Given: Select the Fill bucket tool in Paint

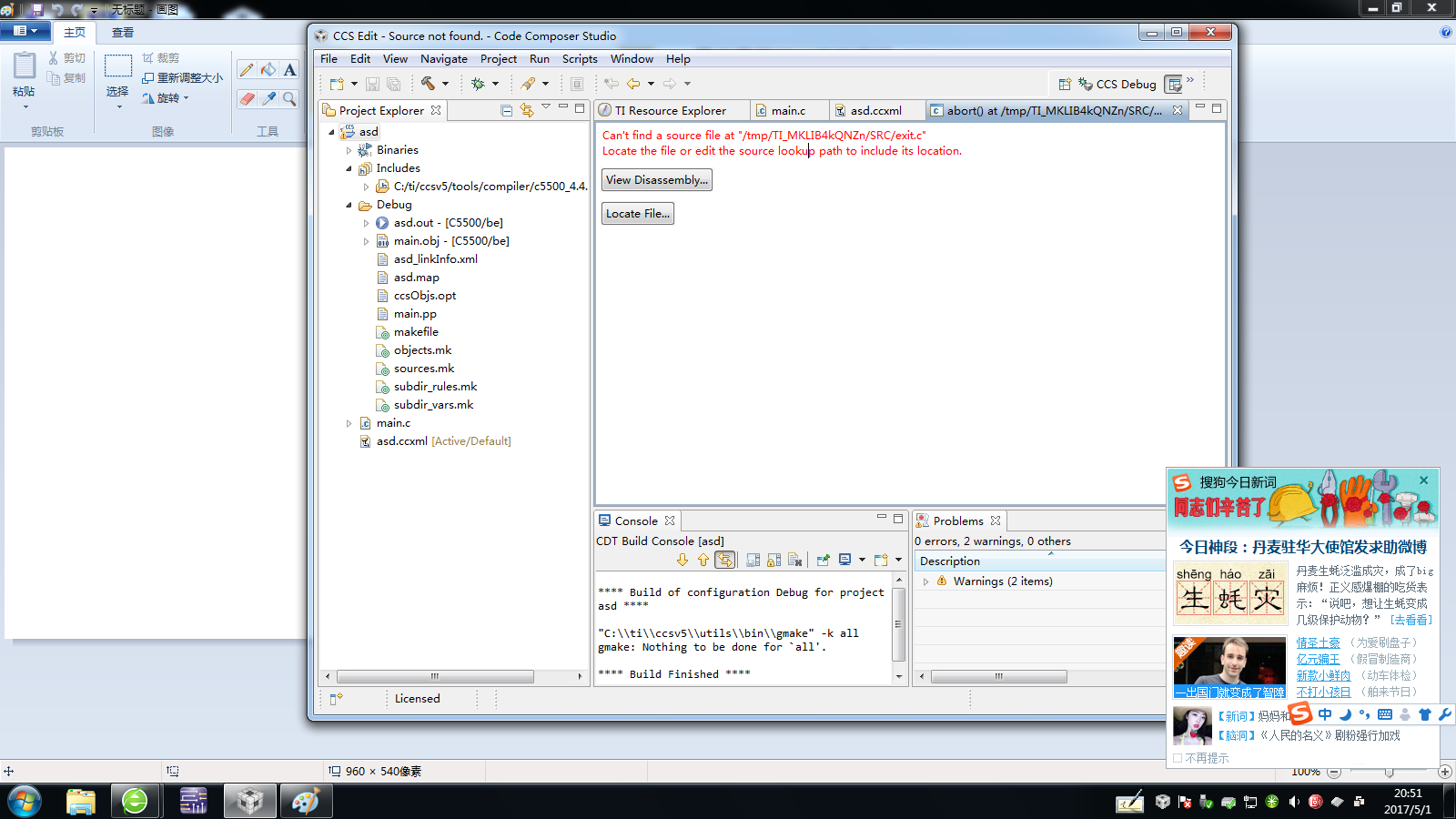Looking at the screenshot, I should tap(268, 70).
